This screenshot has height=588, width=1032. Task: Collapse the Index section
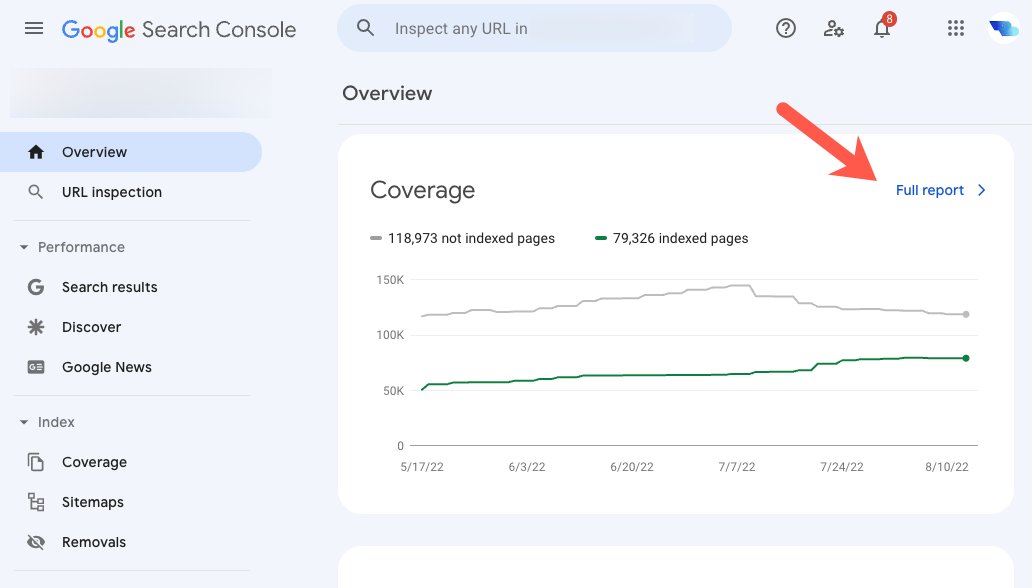click(x=24, y=422)
